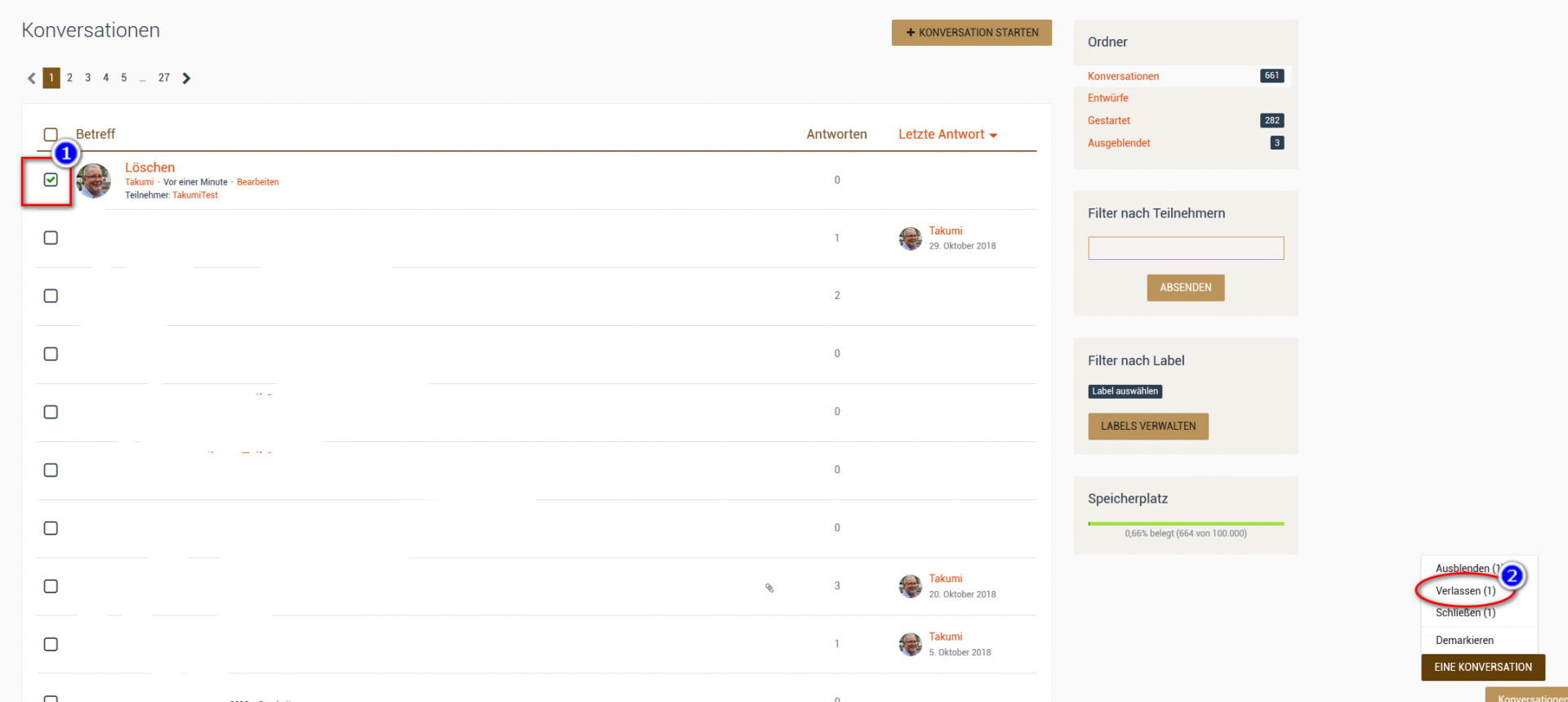Click the paperclip attachment icon

point(769,588)
